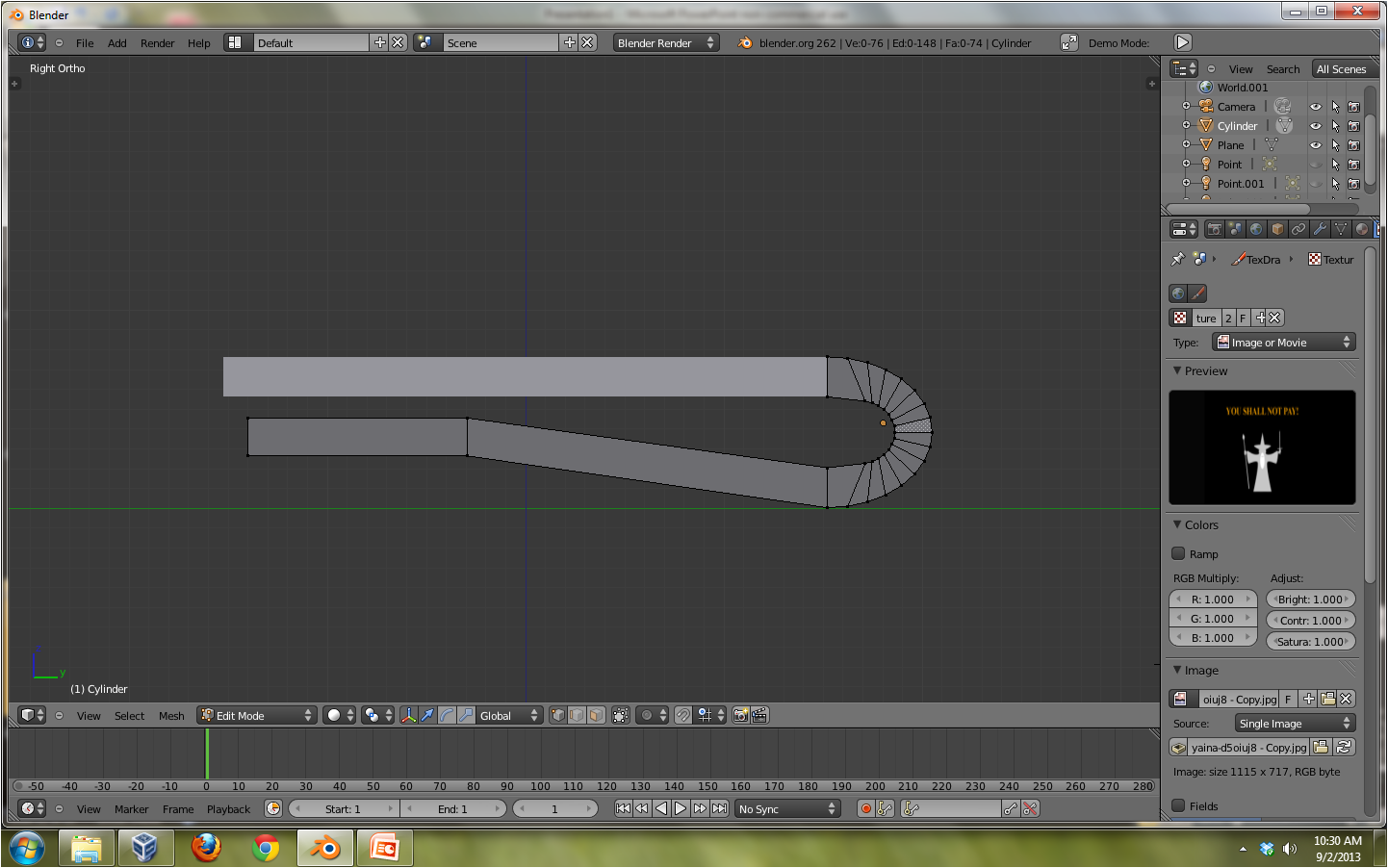Open file browser for image path
Image resolution: width=1388 pixels, height=868 pixels.
pyautogui.click(x=1321, y=747)
